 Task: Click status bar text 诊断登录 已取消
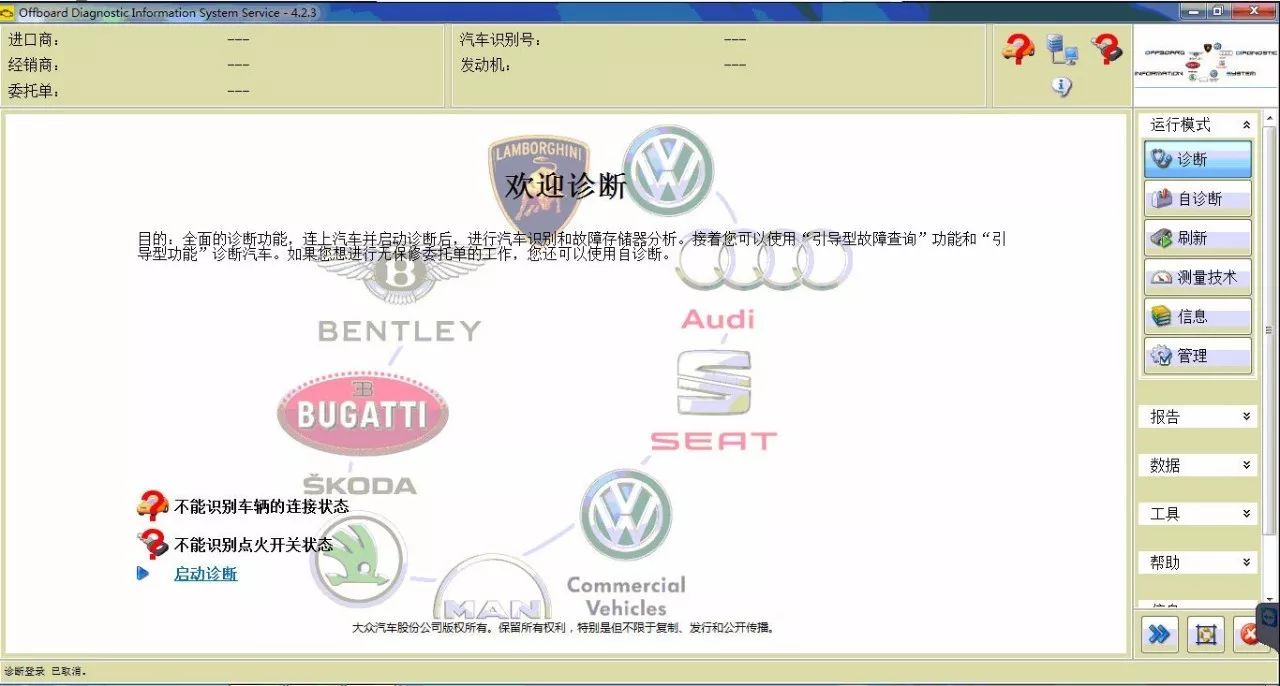pos(45,671)
